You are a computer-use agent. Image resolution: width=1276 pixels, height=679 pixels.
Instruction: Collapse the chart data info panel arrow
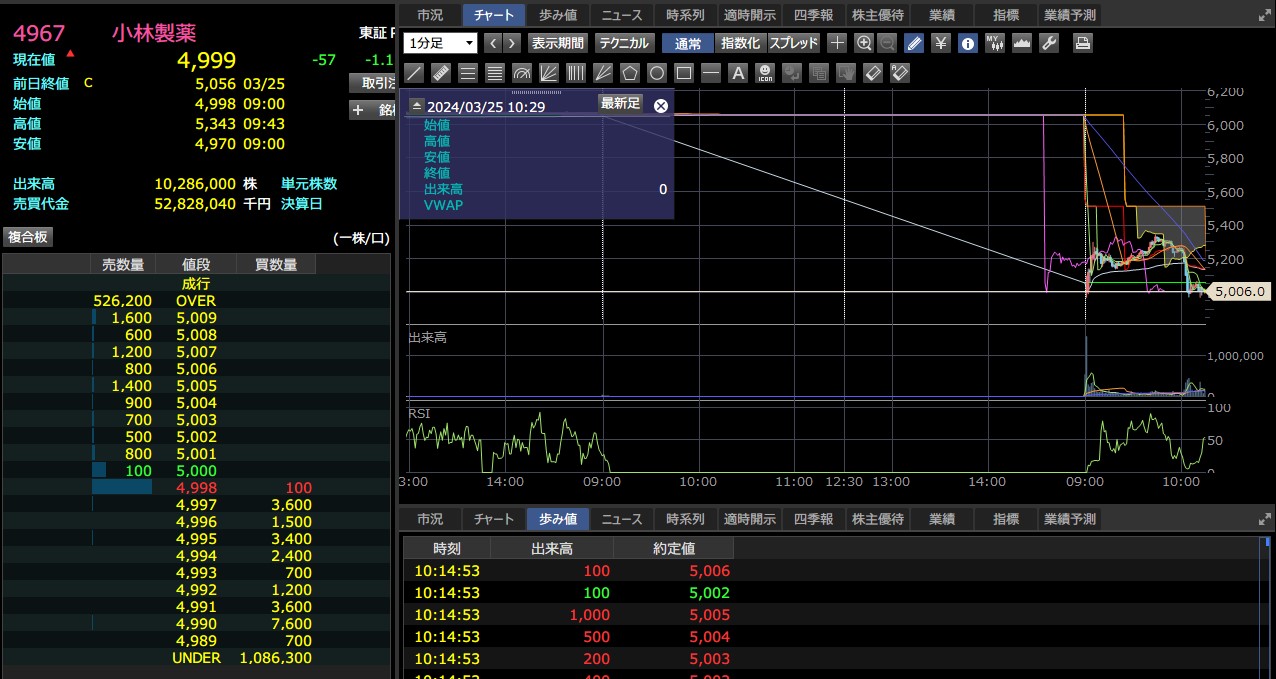tap(417, 105)
